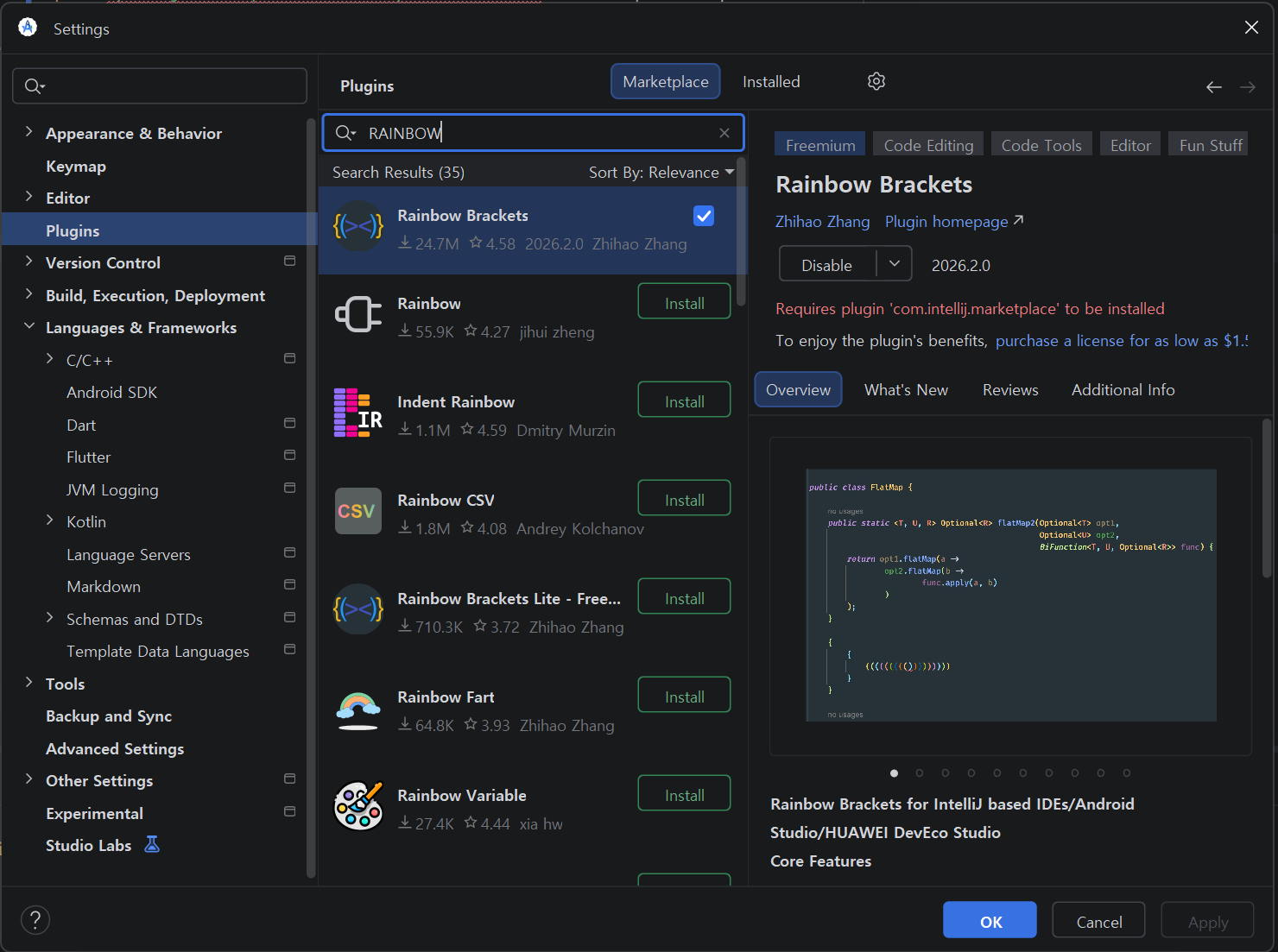Viewport: 1278px width, 952px height.
Task: Select the Marketplace tab
Action: coord(666,82)
